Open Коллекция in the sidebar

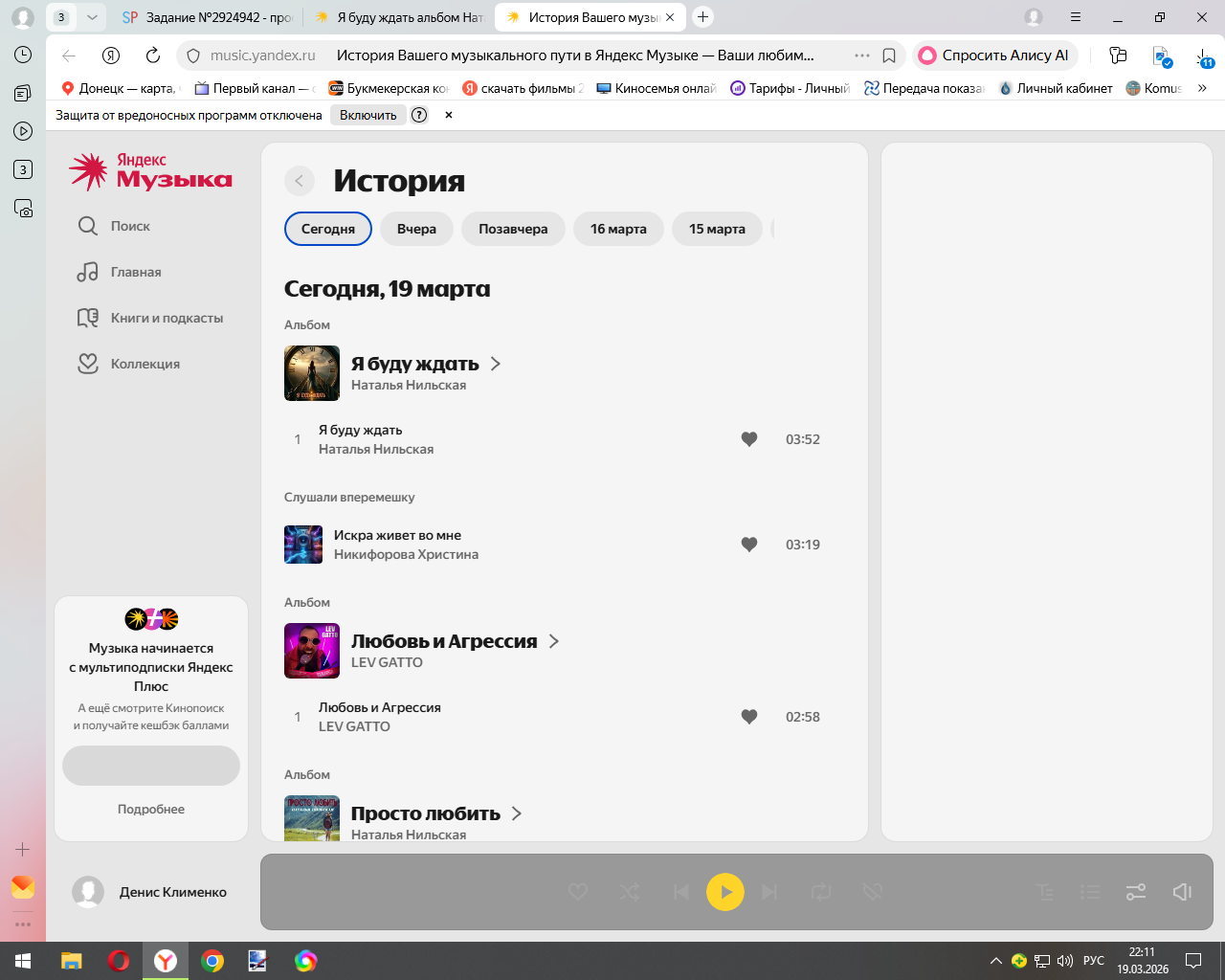(129, 364)
